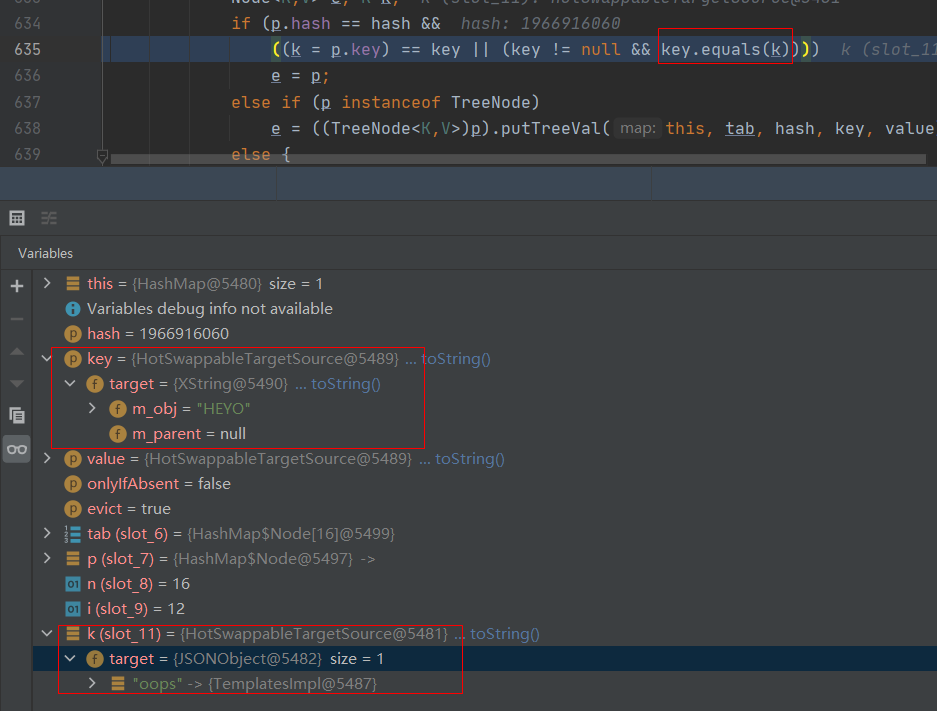This screenshot has height=711, width=937.
Task: Click the minus icon to remove watch
Action: (x=17, y=318)
